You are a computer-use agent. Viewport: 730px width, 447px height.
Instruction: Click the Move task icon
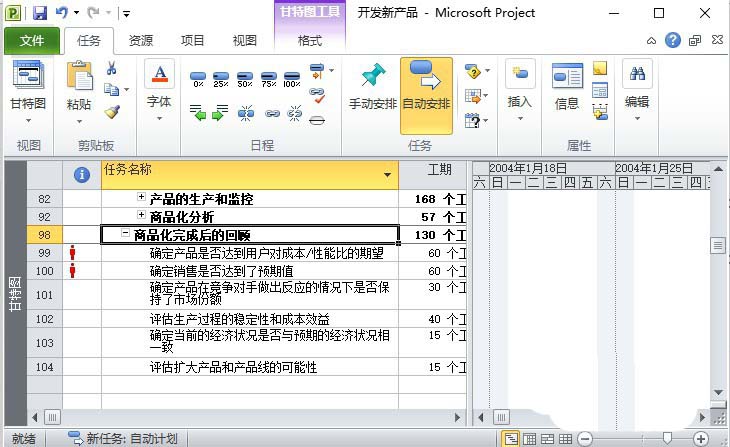click(473, 96)
